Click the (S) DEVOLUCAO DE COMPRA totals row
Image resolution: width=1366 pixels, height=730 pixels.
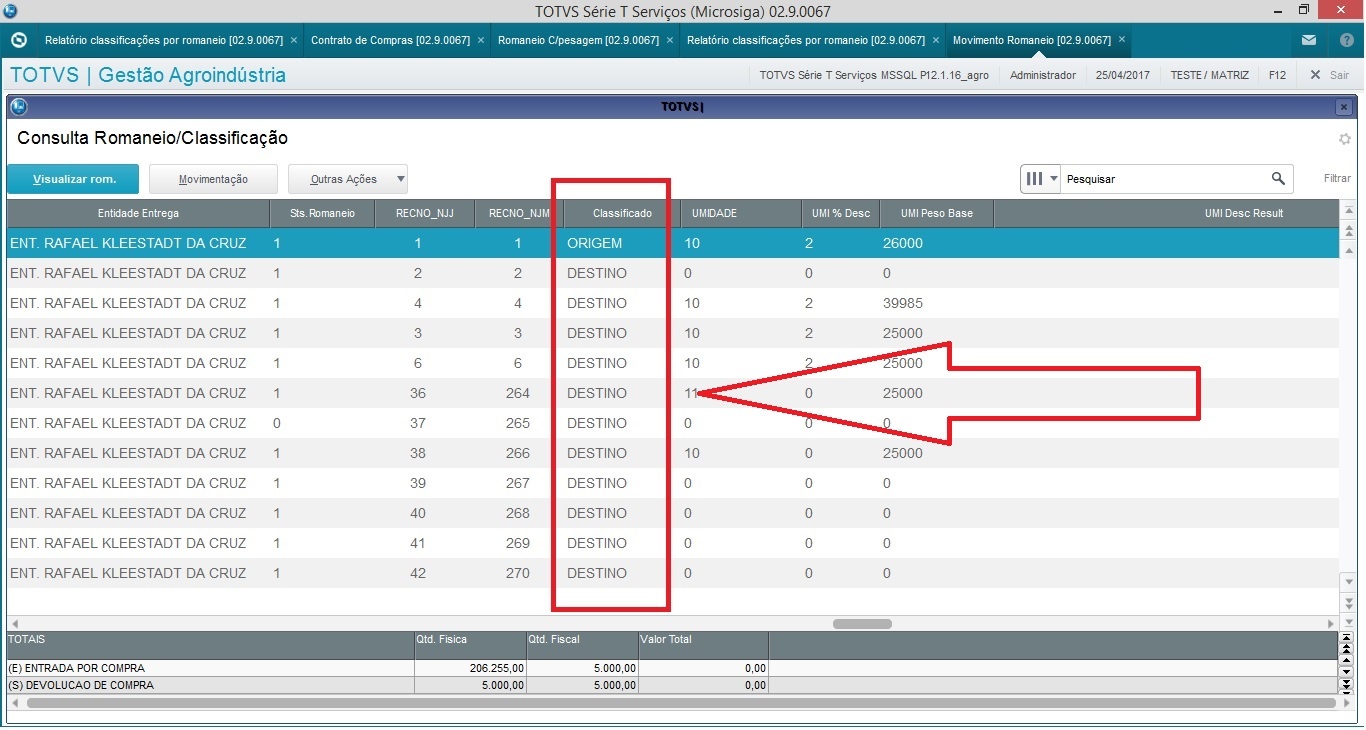click(672, 685)
